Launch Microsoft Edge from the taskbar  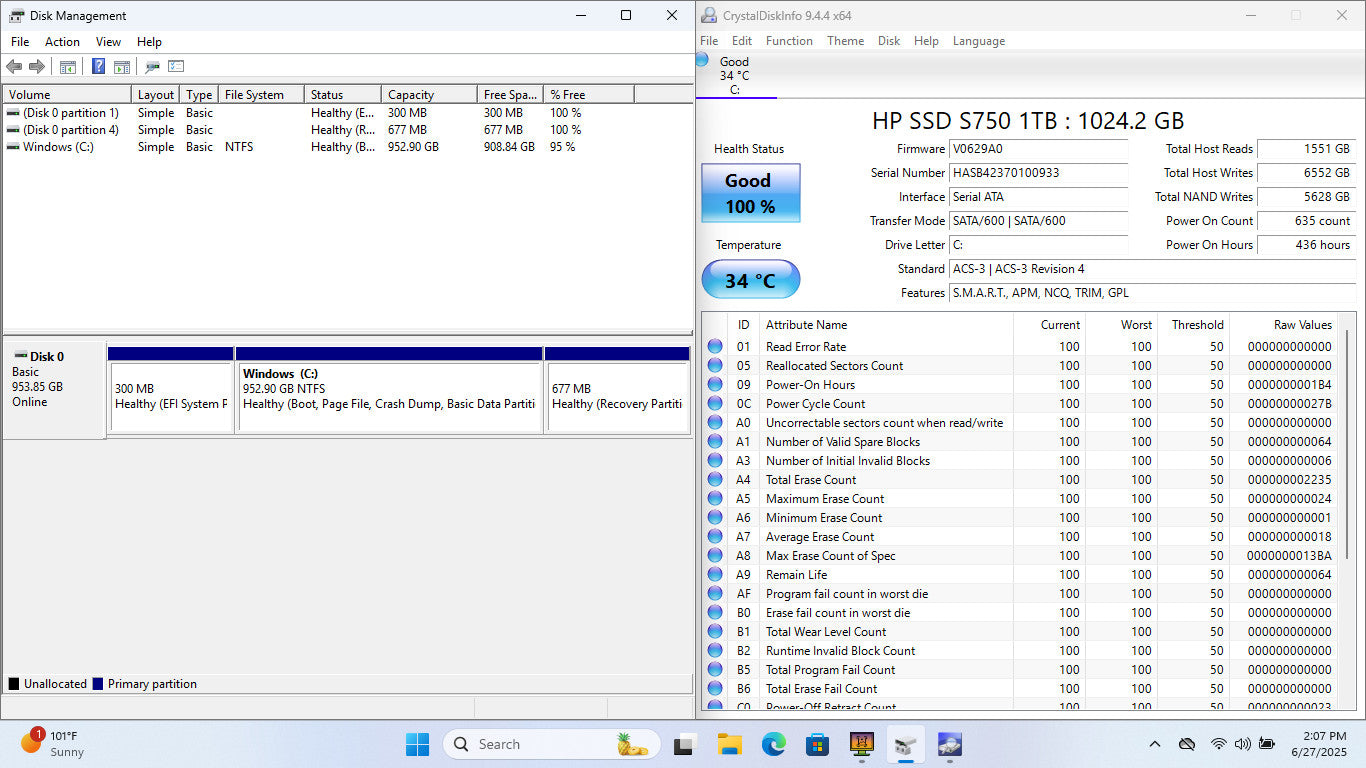coord(773,744)
